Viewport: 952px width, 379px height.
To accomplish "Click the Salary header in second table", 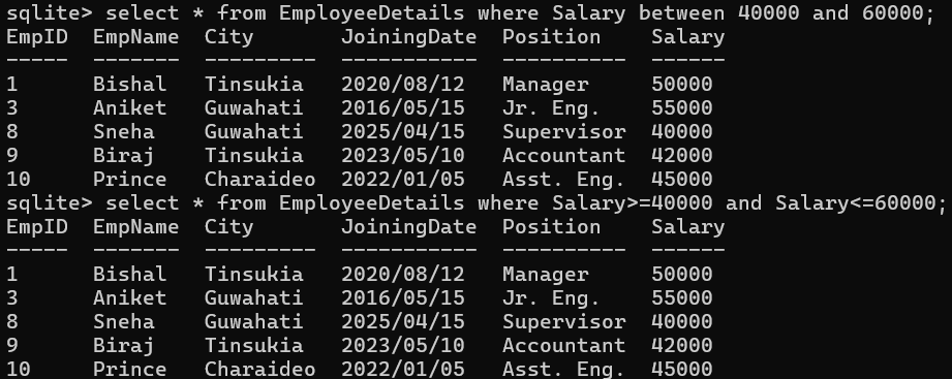I will point(688,227).
